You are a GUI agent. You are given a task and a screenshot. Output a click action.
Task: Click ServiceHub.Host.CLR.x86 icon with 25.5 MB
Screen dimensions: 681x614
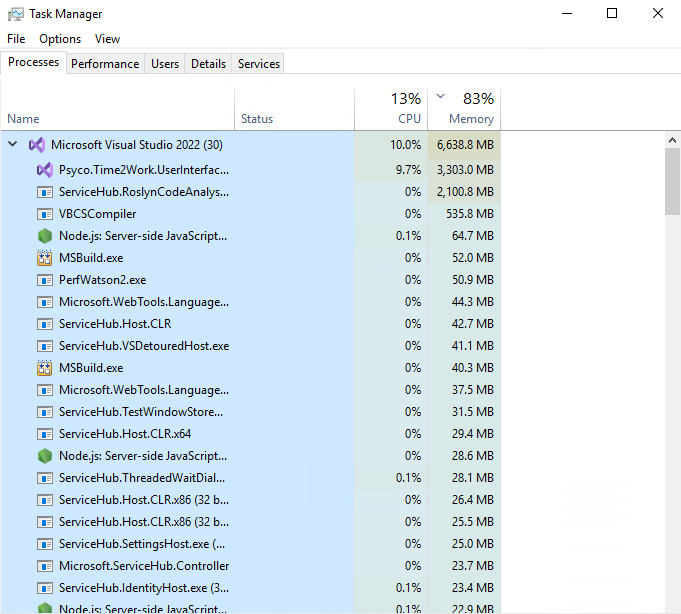[45, 522]
